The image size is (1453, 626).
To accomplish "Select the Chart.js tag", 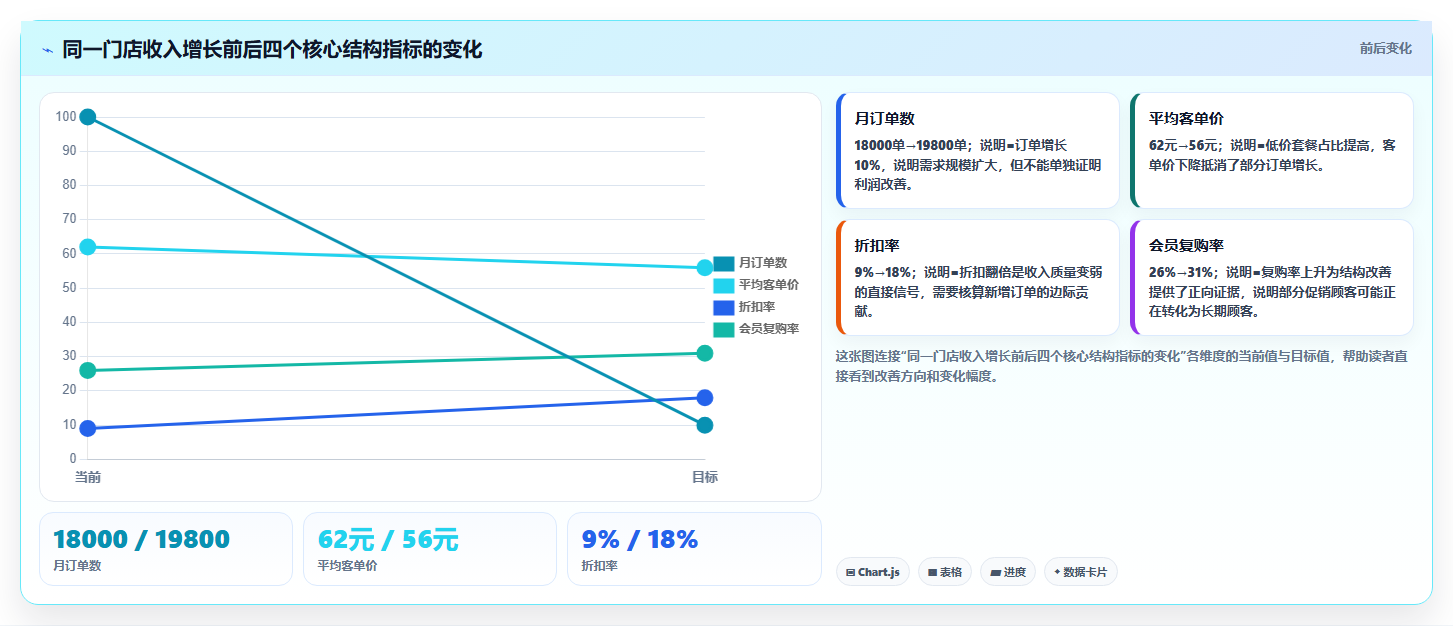I will pyautogui.click(x=873, y=572).
